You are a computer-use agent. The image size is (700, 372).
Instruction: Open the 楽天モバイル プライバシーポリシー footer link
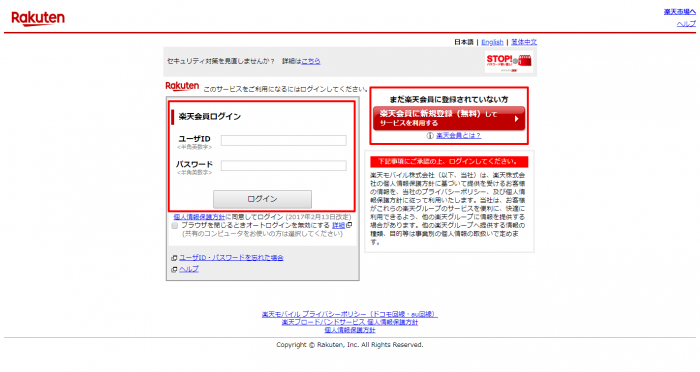point(350,314)
